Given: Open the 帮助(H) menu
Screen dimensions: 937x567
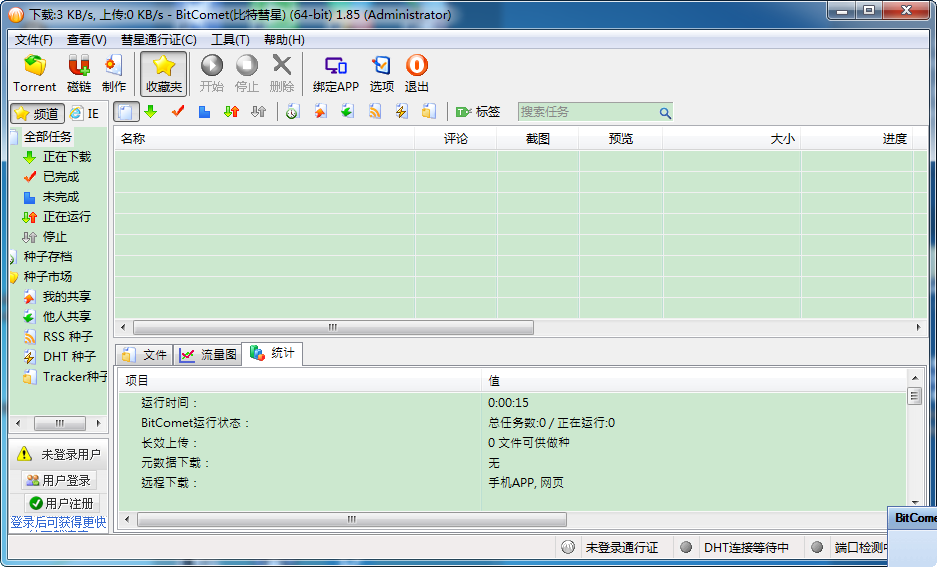Looking at the screenshot, I should [x=284, y=40].
